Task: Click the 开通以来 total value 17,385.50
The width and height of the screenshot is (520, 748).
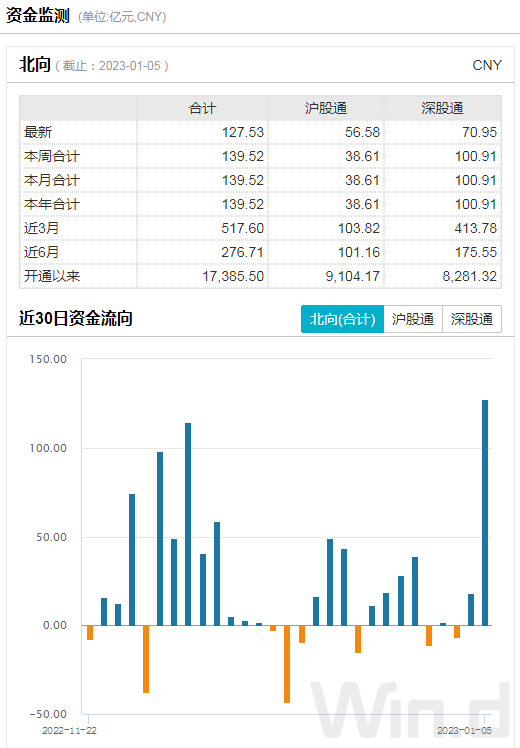Action: [233, 276]
